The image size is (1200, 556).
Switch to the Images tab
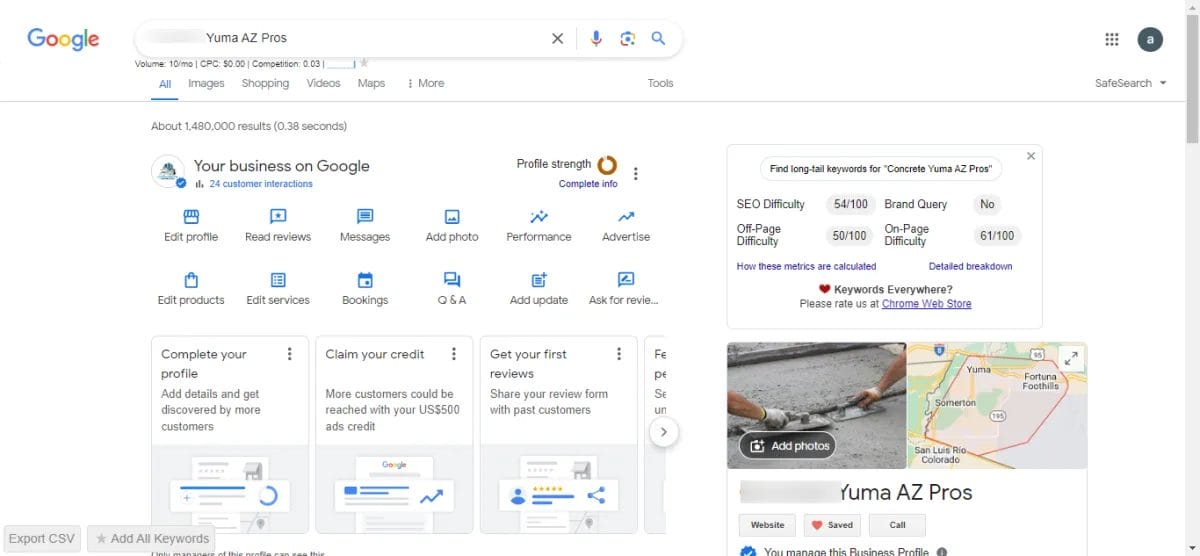click(206, 83)
